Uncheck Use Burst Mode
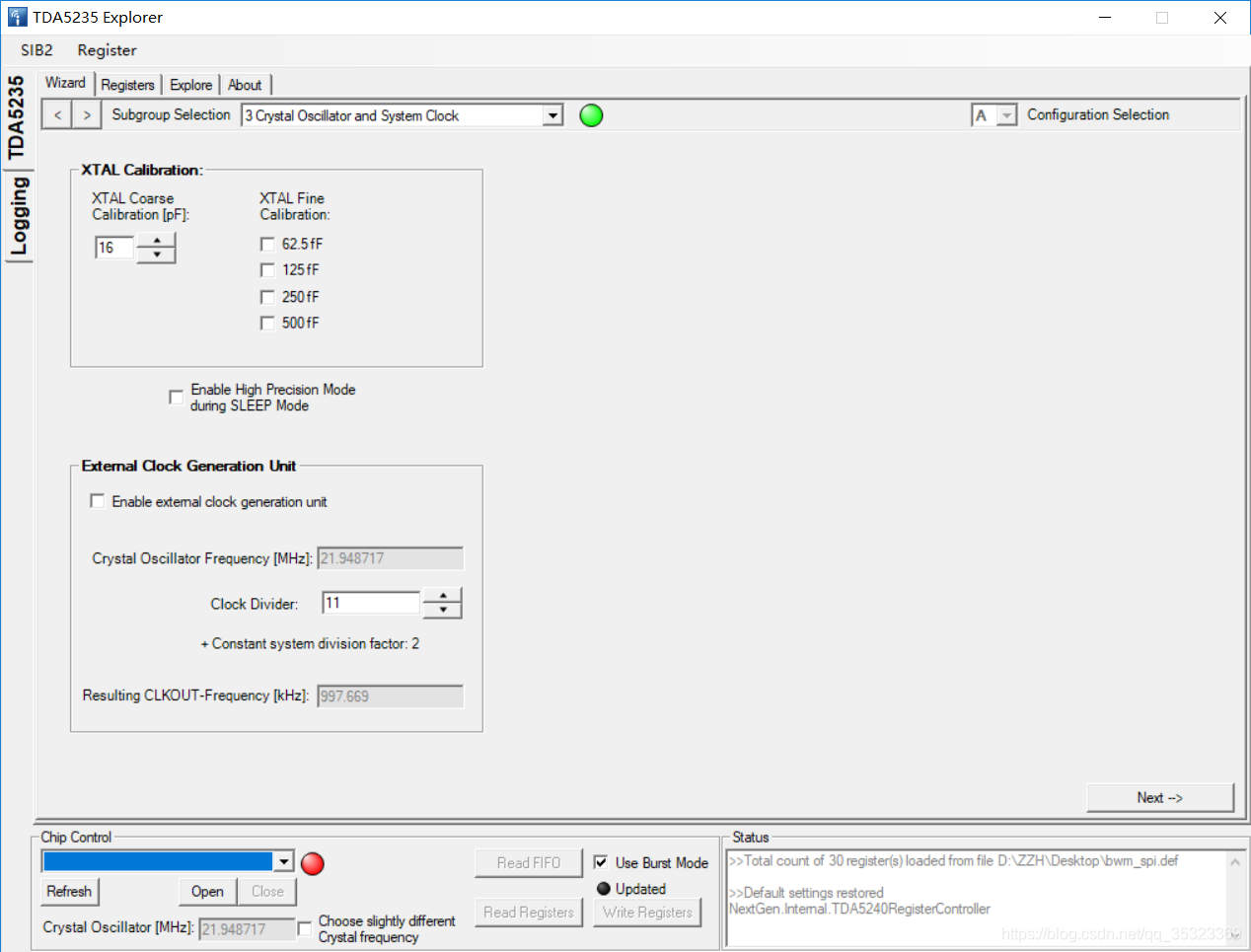This screenshot has width=1251, height=952. (x=600, y=862)
